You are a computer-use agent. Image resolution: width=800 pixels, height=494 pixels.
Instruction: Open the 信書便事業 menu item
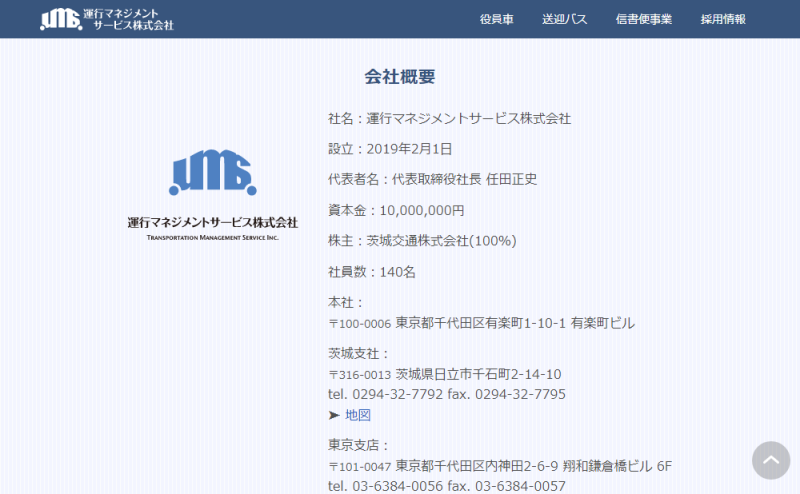[x=643, y=19]
